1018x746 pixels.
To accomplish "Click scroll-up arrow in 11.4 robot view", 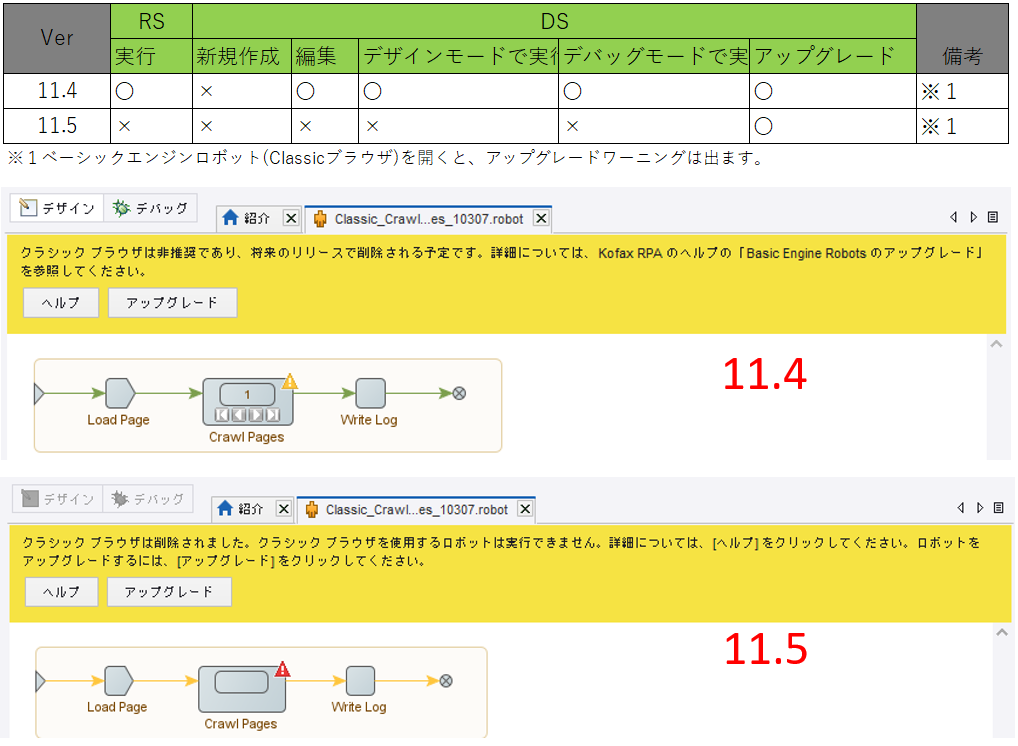I will [996, 344].
